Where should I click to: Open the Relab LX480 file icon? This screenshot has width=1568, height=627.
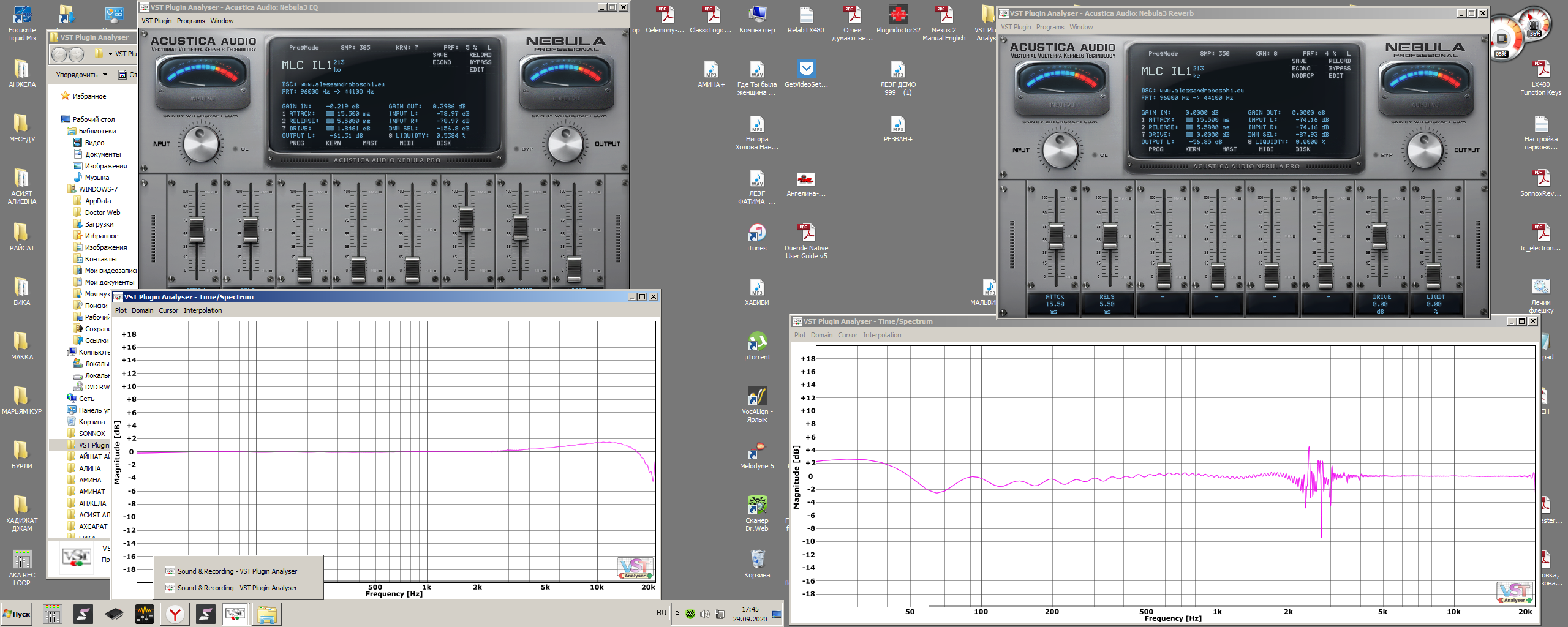(x=806, y=19)
